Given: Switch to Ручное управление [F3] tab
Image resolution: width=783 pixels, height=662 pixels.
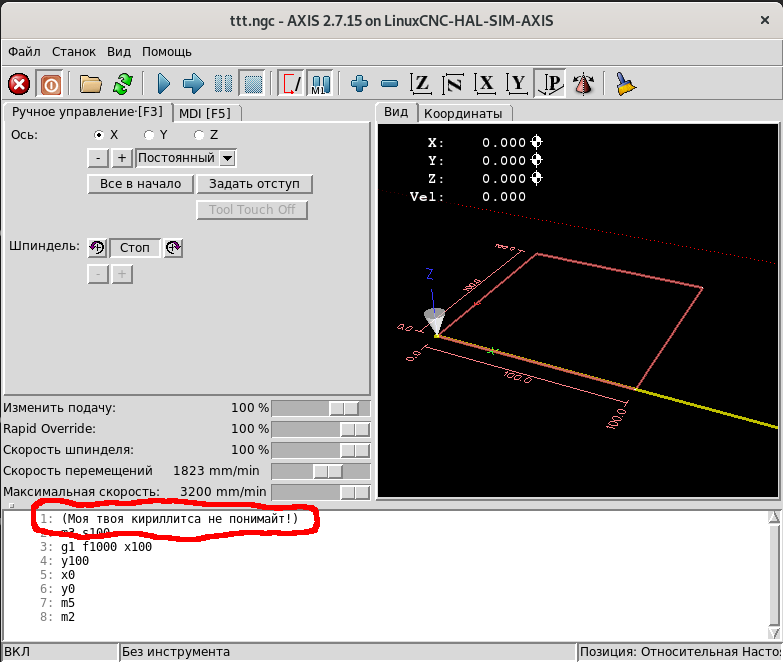Looking at the screenshot, I should pos(87,112).
